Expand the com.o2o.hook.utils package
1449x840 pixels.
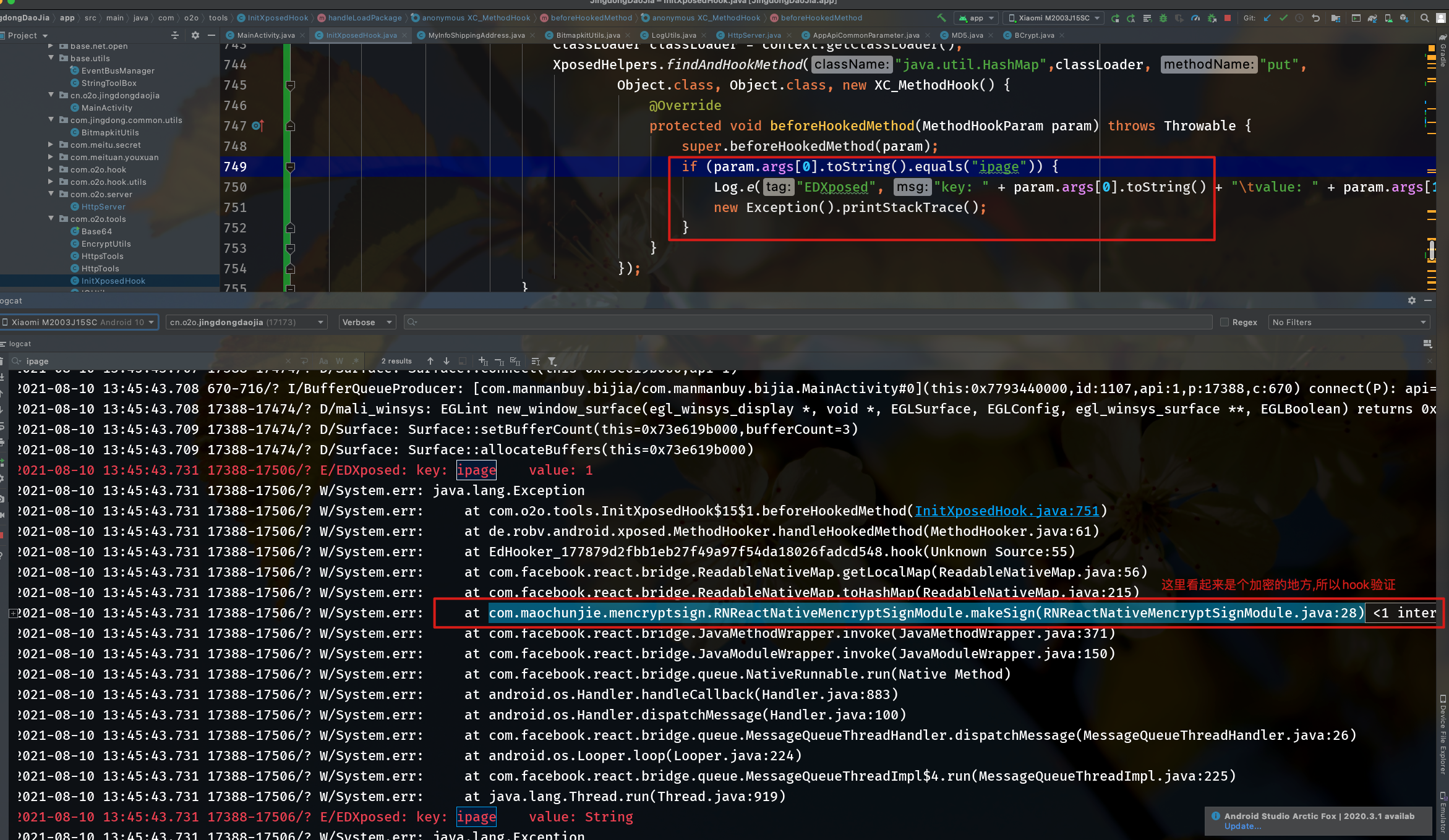pos(51,182)
